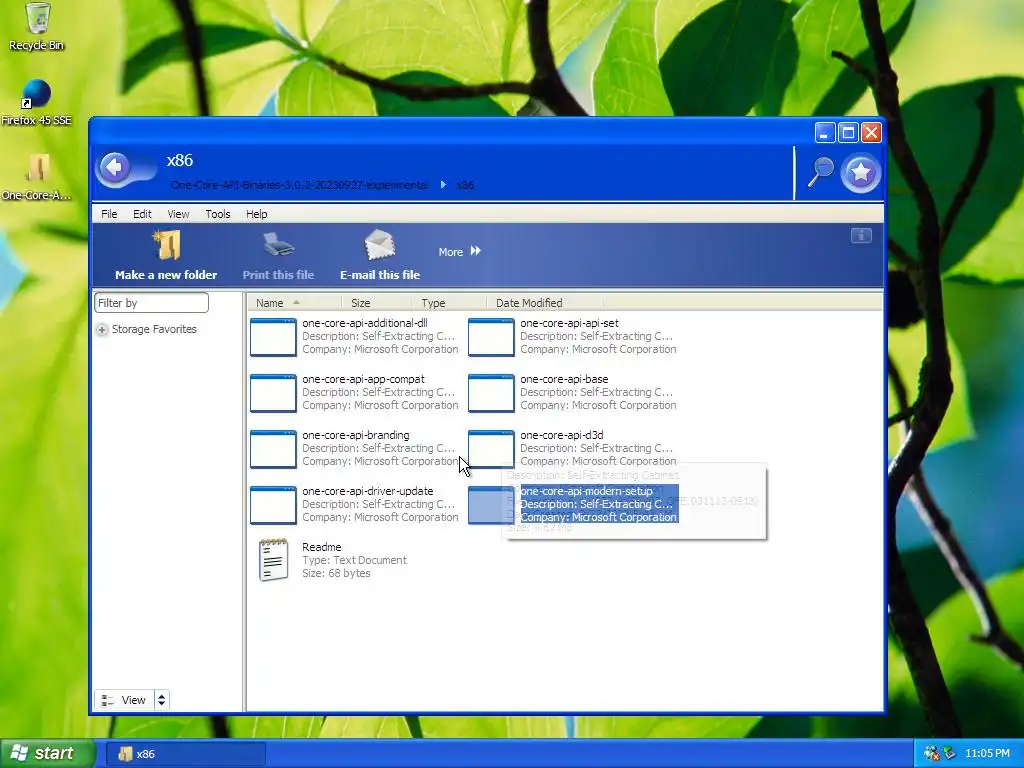This screenshot has width=1024, height=768.
Task: Launch Firefox 45 SSE desktop shortcut
Action: (36, 102)
